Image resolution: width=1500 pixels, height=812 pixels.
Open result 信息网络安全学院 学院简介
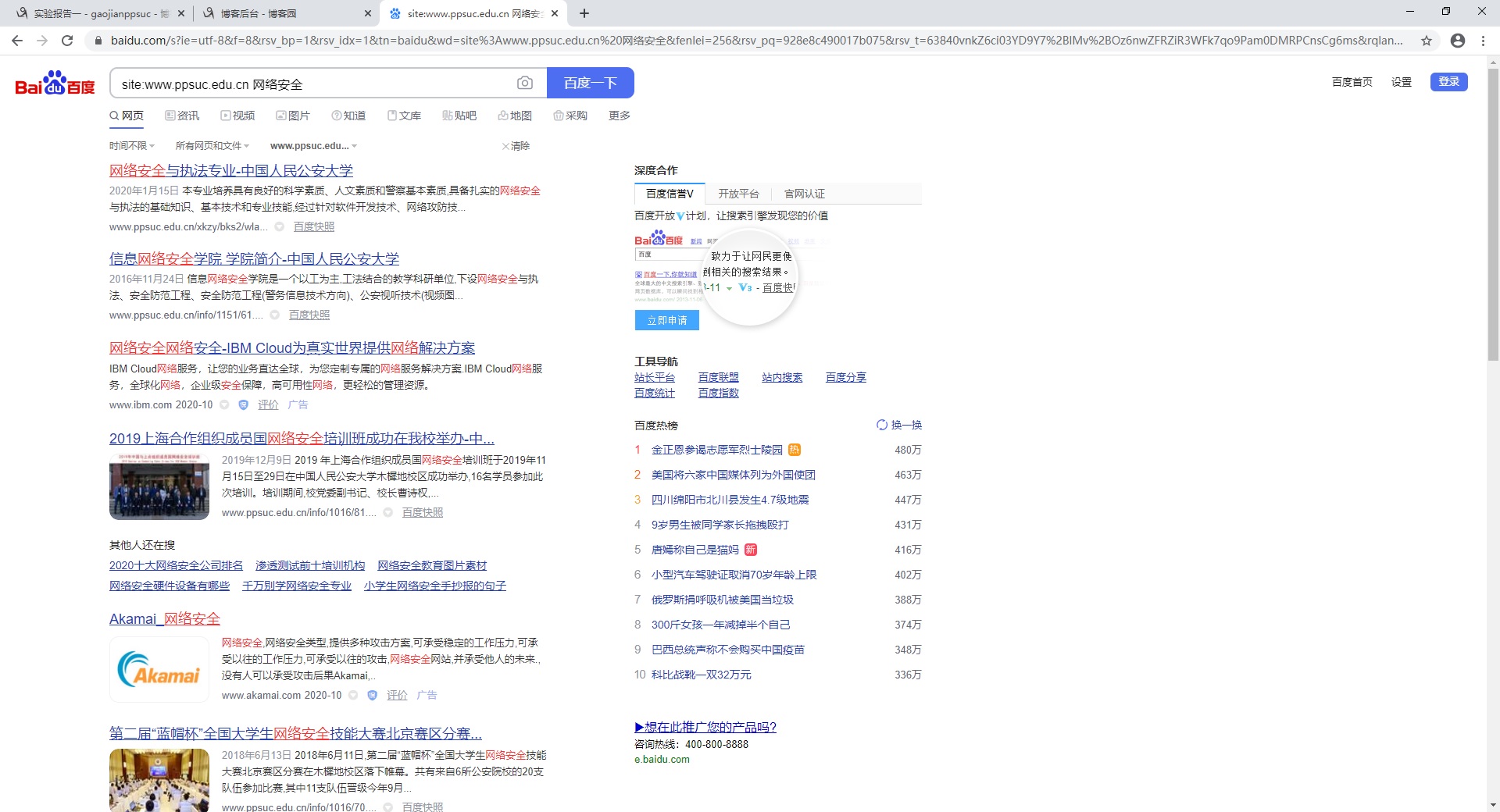254,258
